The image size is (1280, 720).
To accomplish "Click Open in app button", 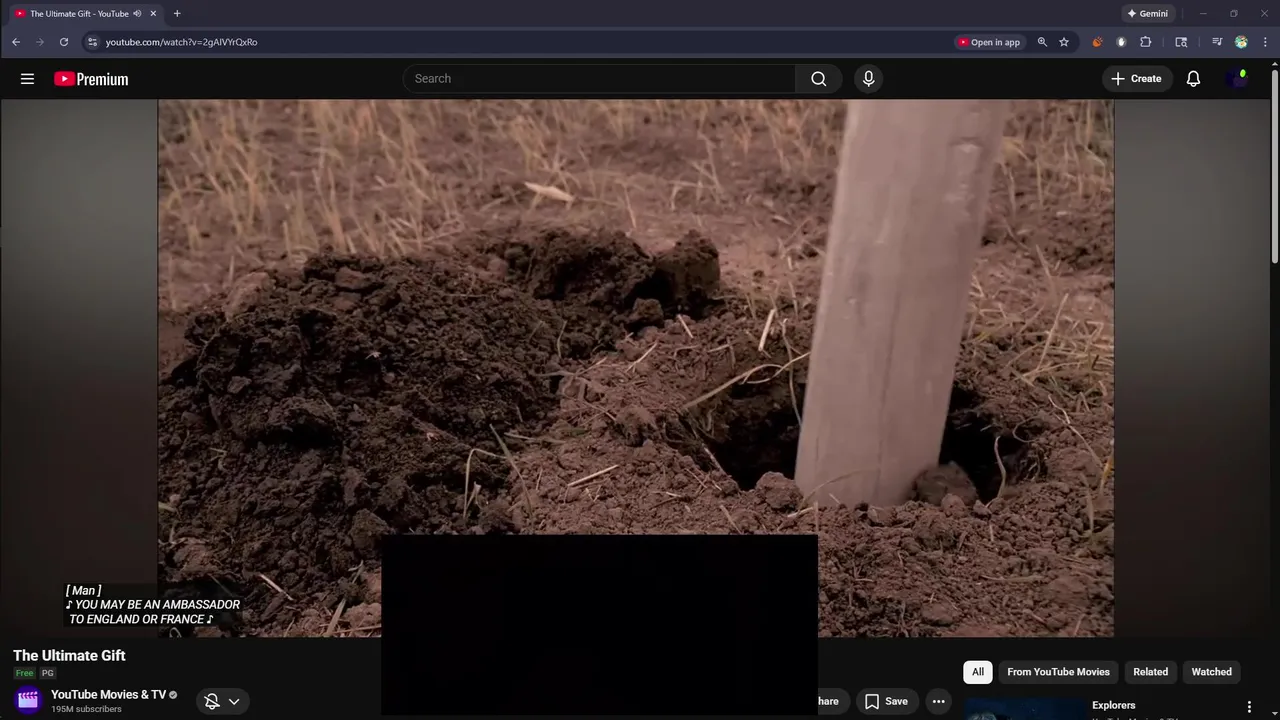I will pyautogui.click(x=989, y=42).
